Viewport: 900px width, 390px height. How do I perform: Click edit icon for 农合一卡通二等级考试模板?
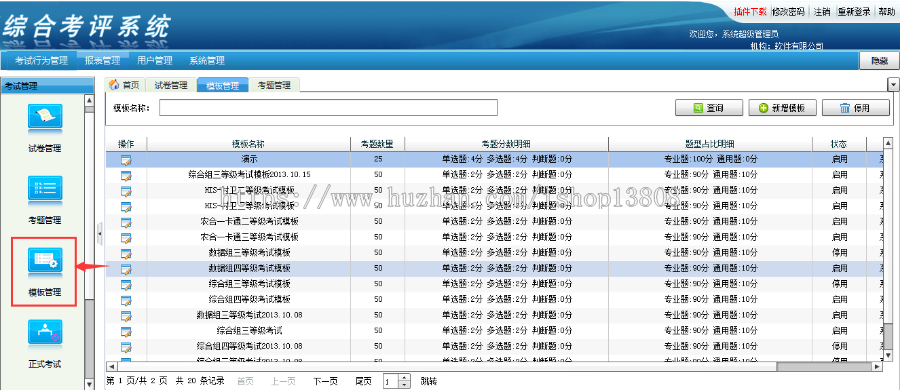(126, 222)
